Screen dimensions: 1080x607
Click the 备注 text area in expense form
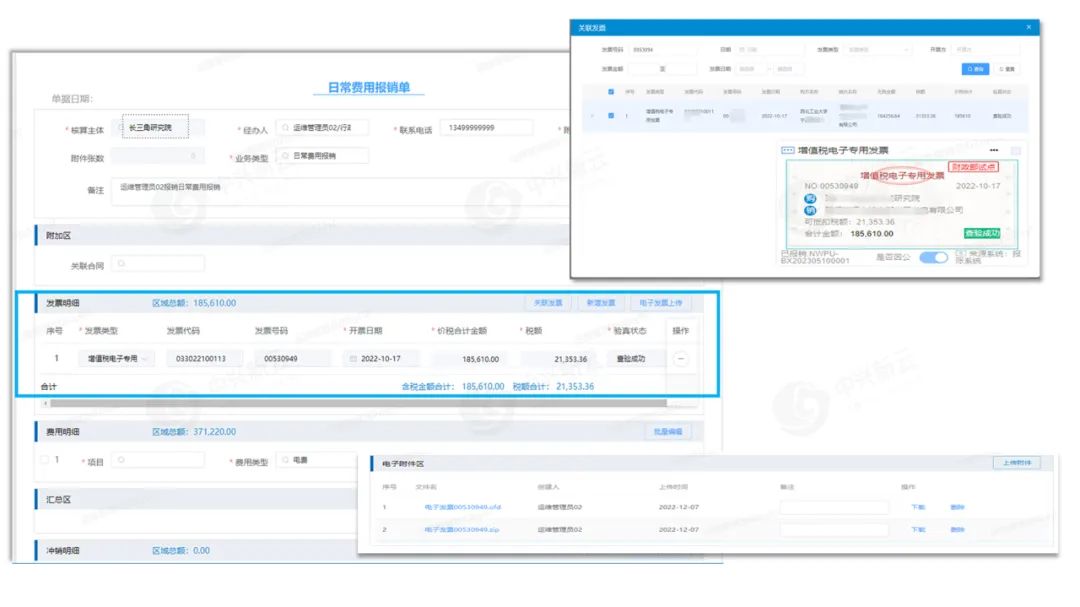tap(341, 191)
